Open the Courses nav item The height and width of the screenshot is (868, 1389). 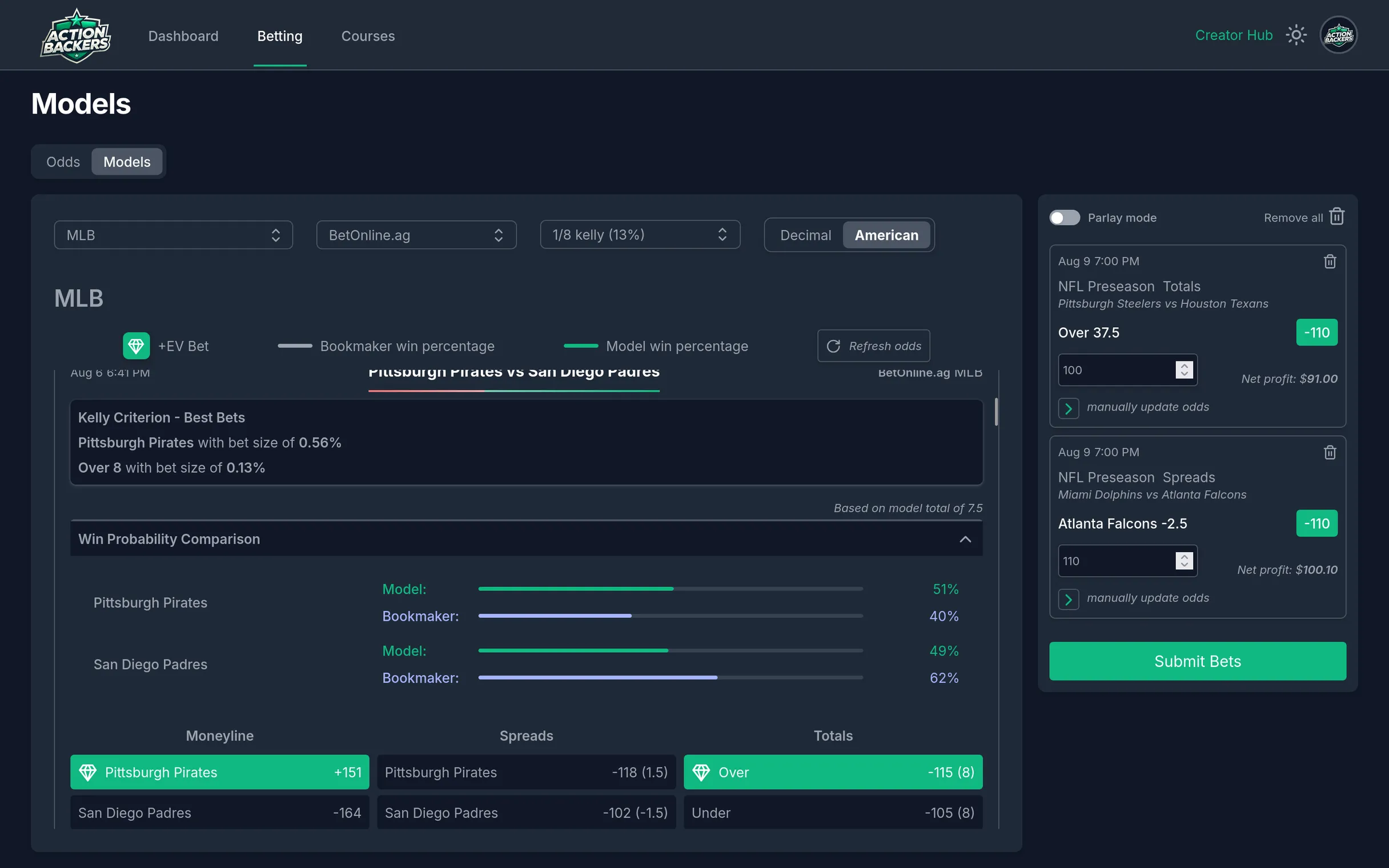point(368,35)
